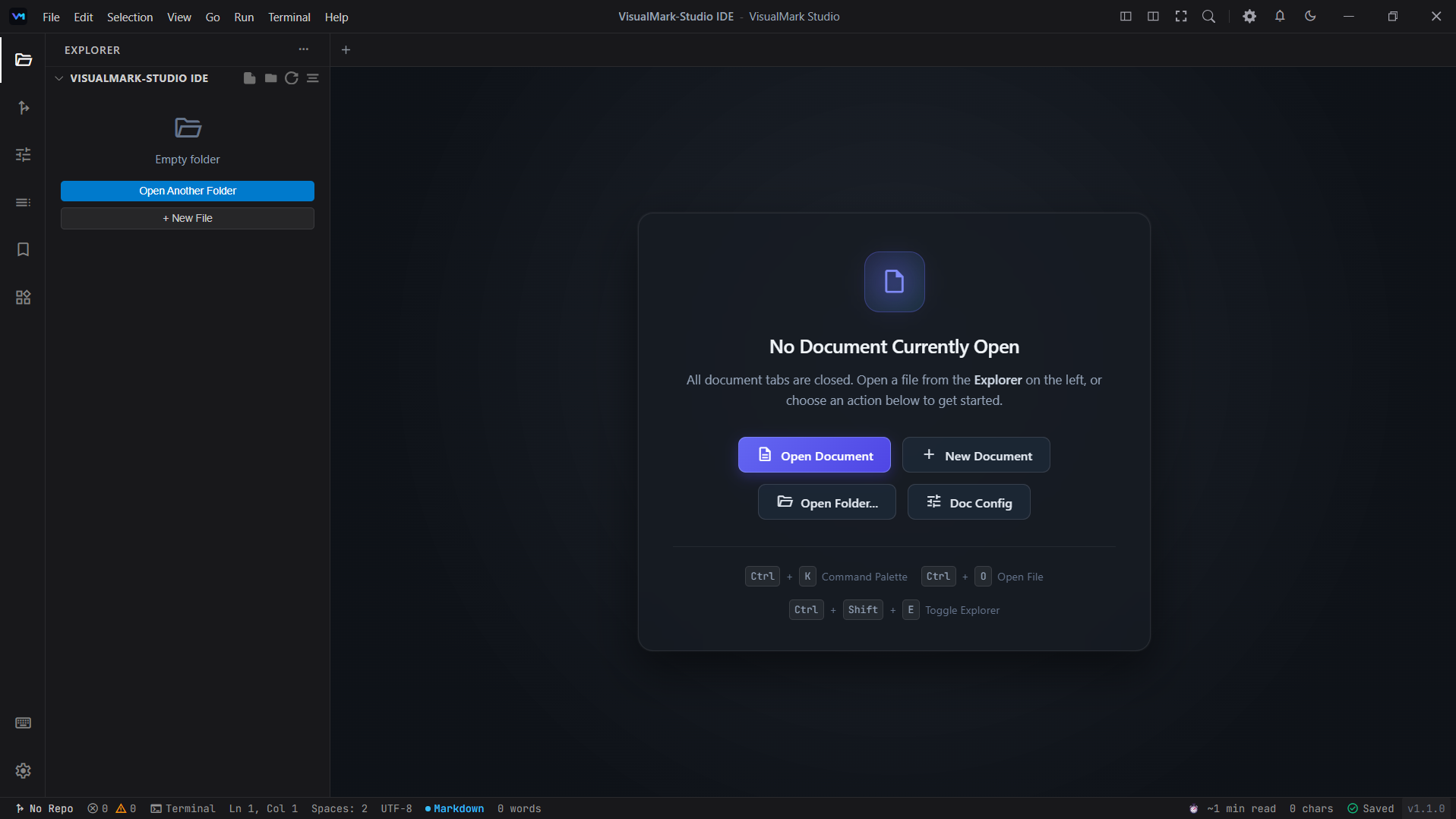This screenshot has height=819, width=1456.
Task: Refresh the explorer file tree
Action: (x=292, y=78)
